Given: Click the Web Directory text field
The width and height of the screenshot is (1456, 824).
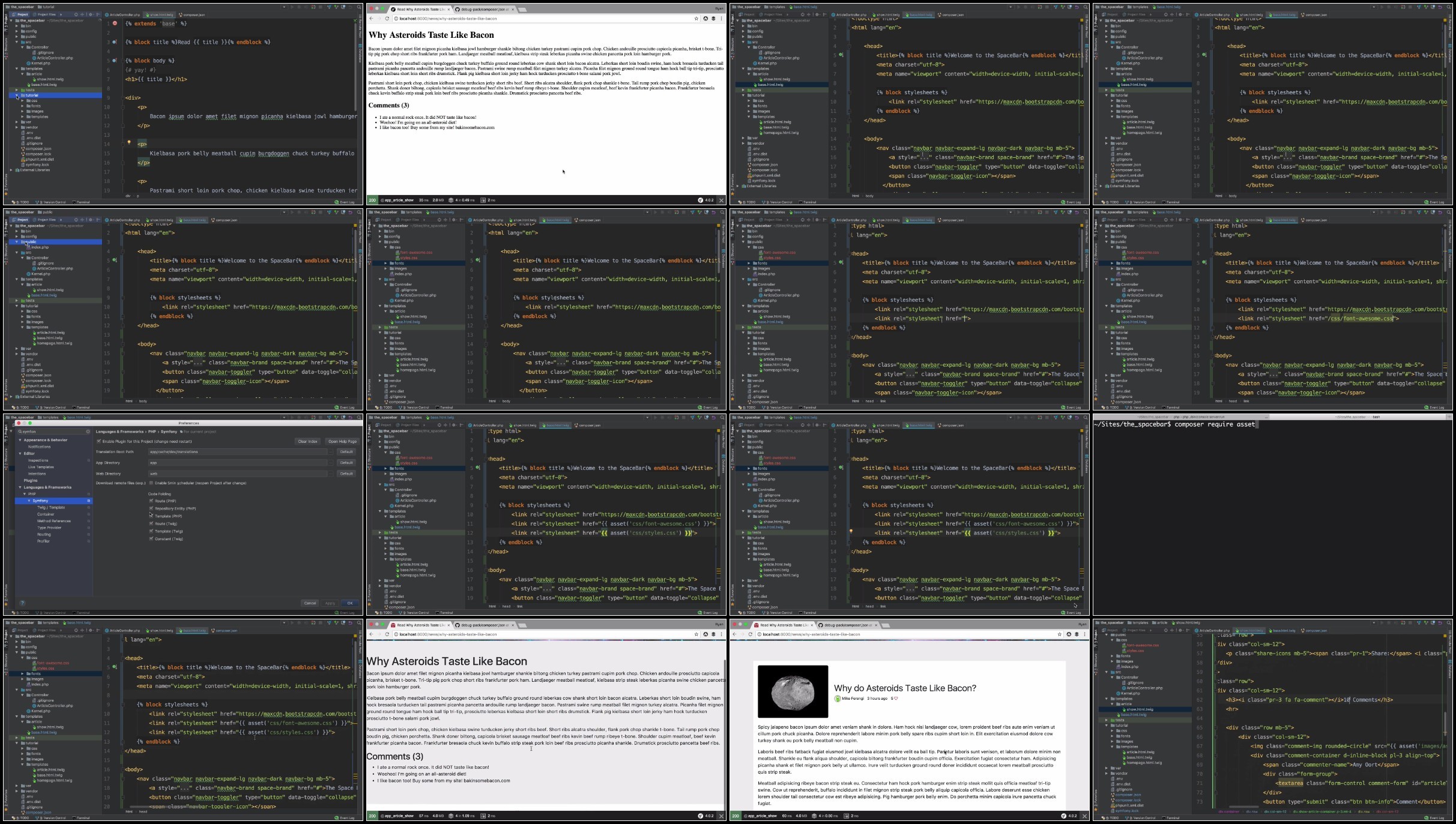Looking at the screenshot, I should pos(238,474).
